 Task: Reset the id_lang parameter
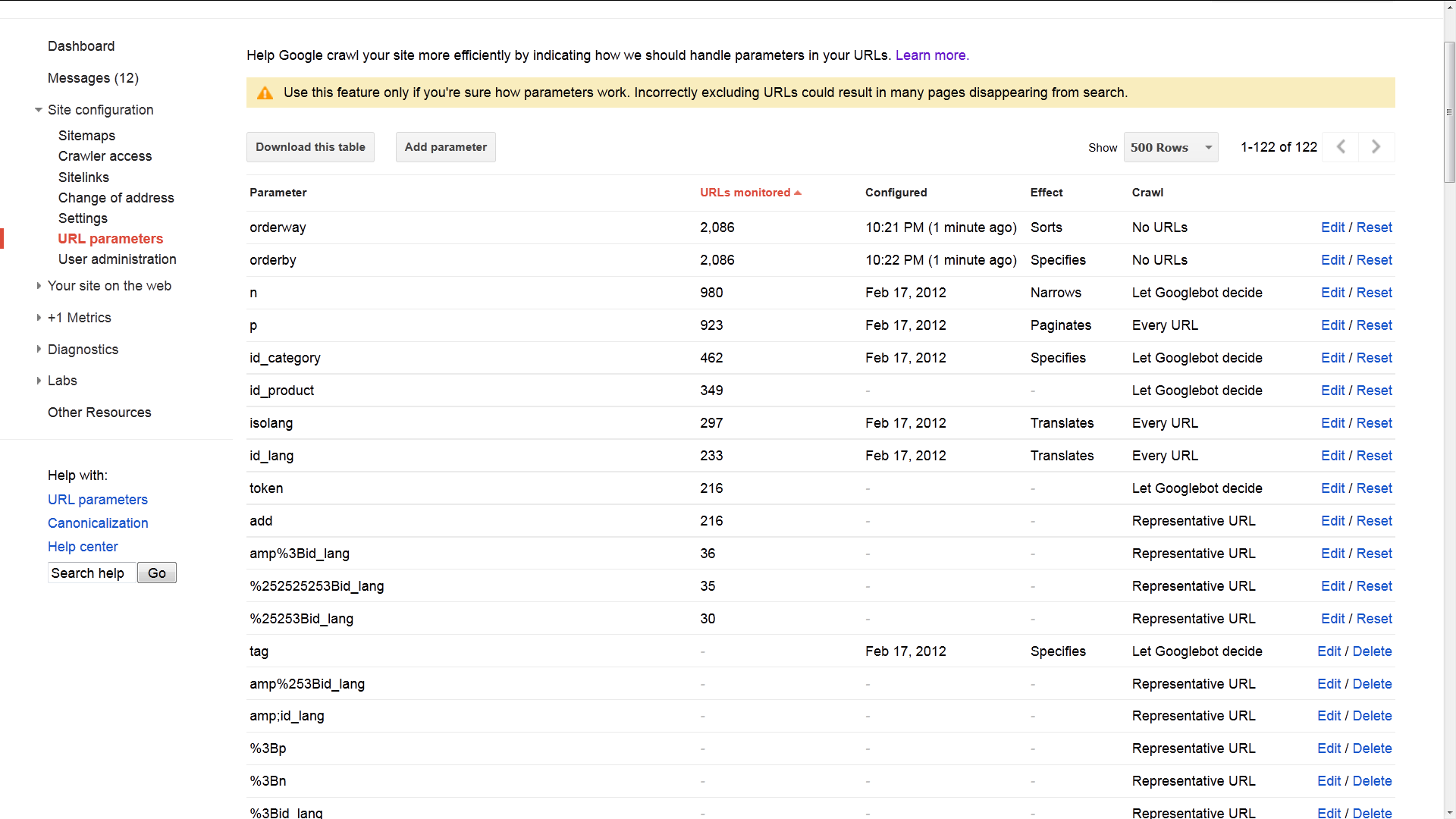(x=1374, y=456)
